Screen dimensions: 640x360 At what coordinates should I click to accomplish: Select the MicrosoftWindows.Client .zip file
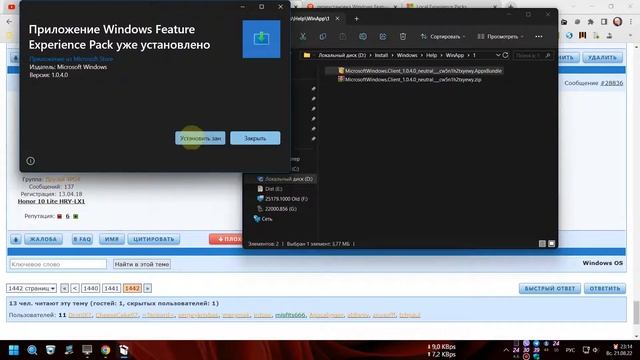click(x=410, y=80)
